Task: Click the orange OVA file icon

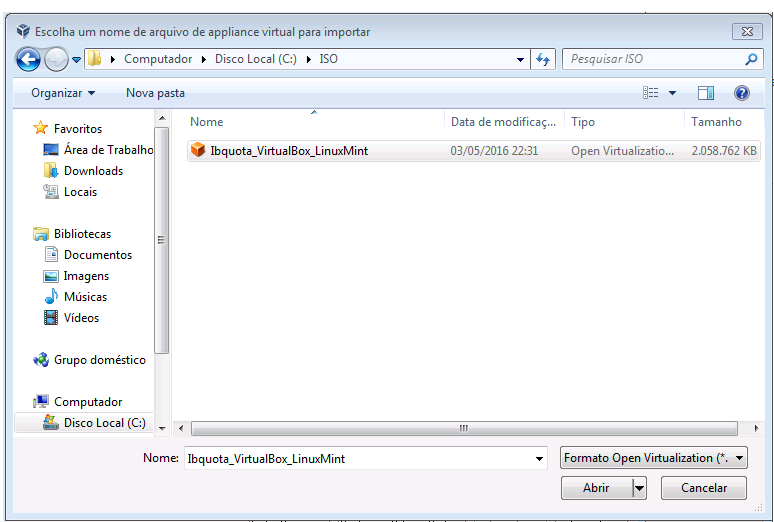Action: click(x=198, y=150)
